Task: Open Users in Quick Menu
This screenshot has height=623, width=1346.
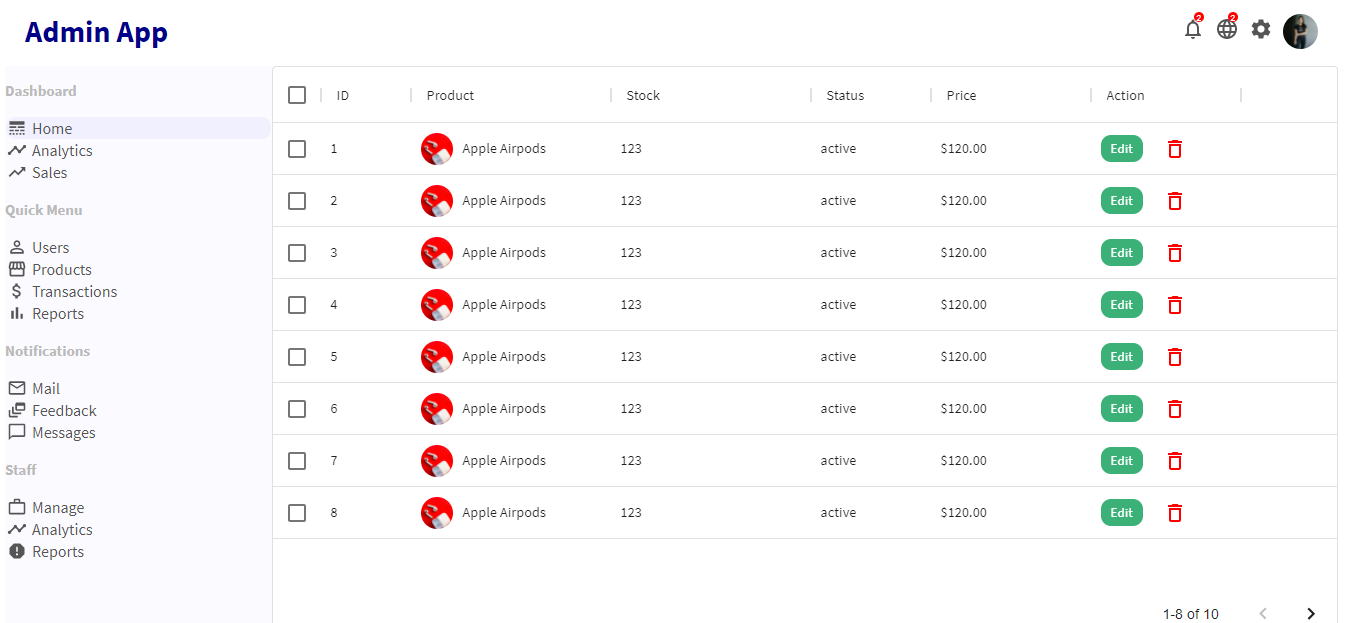Action: [x=137, y=248]
